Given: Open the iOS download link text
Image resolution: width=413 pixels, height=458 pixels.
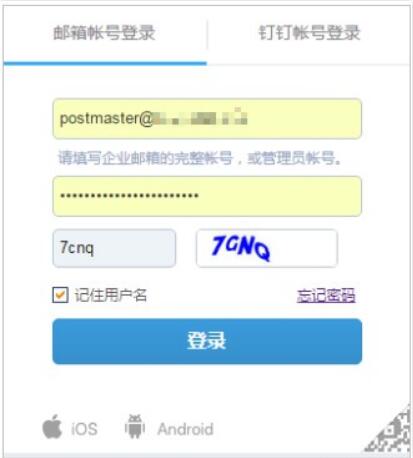Looking at the screenshot, I should (84, 429).
